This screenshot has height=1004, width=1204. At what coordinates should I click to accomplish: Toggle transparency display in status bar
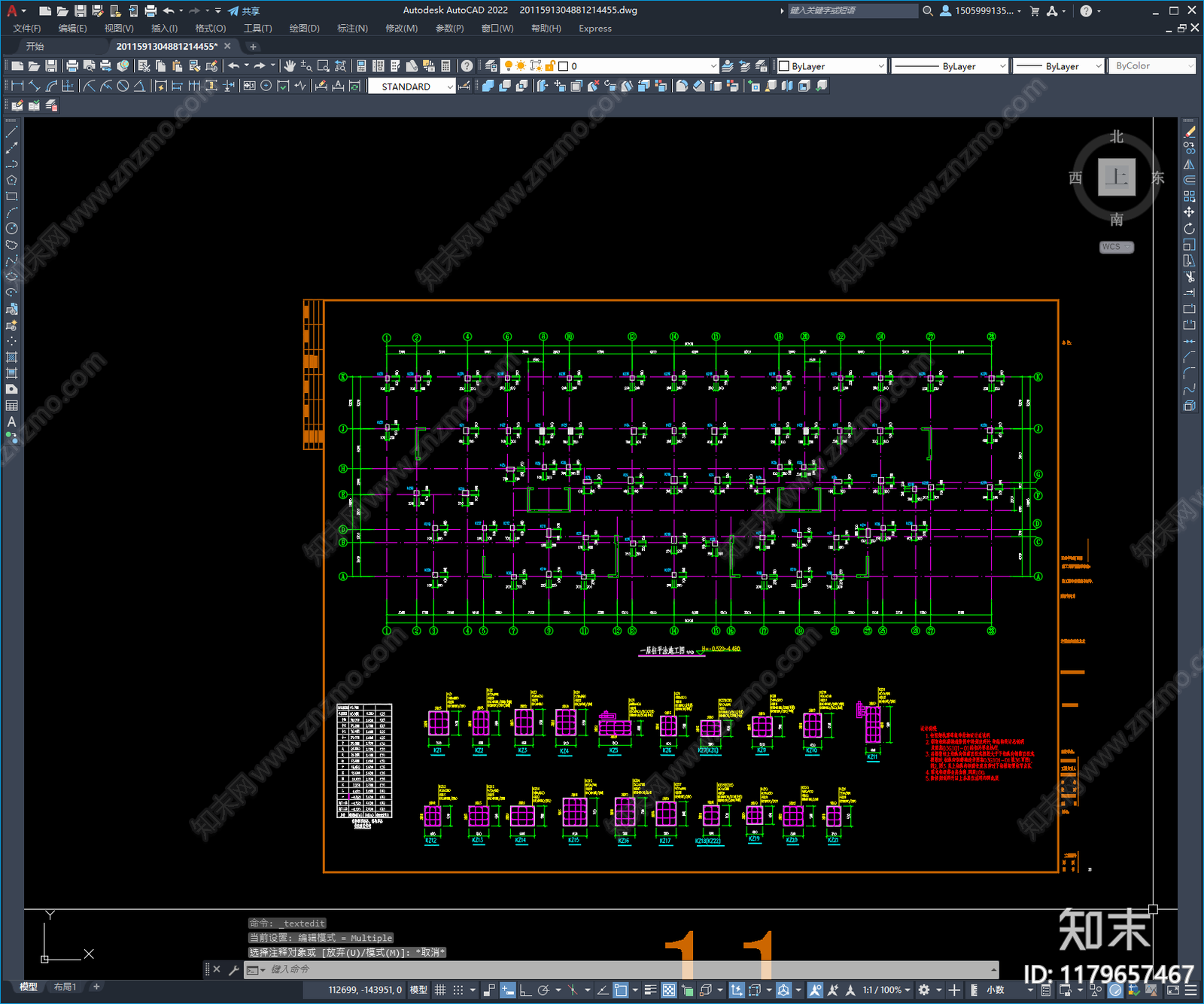(x=668, y=990)
